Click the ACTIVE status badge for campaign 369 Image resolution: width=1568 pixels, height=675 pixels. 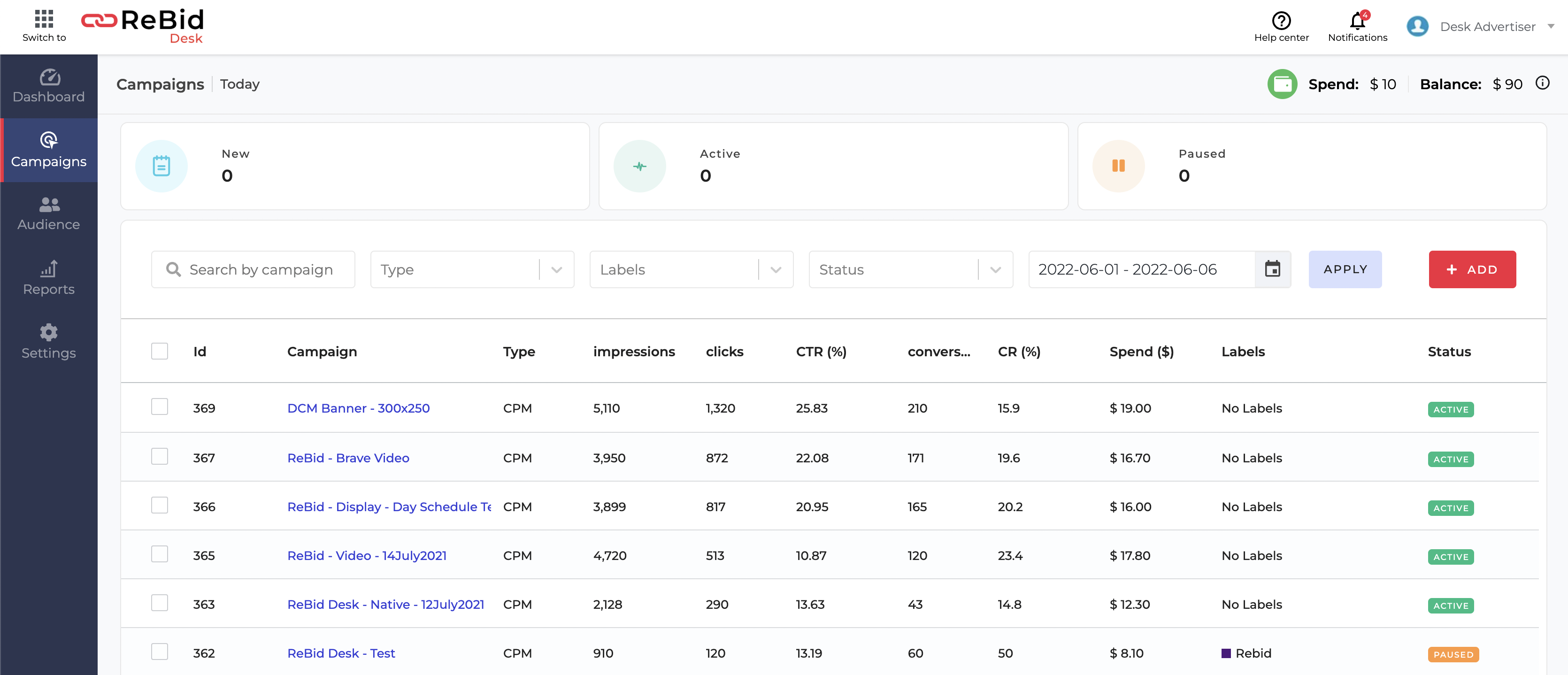tap(1451, 409)
